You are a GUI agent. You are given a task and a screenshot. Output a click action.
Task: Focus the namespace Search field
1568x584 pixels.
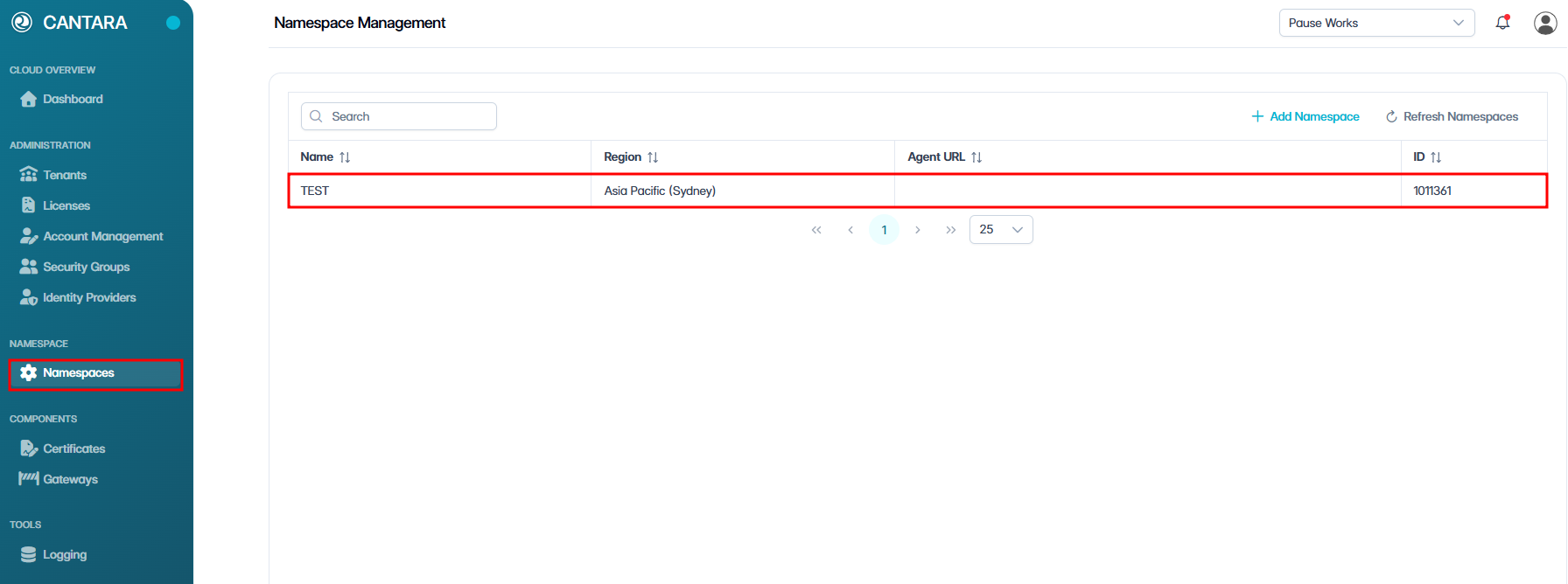(399, 116)
